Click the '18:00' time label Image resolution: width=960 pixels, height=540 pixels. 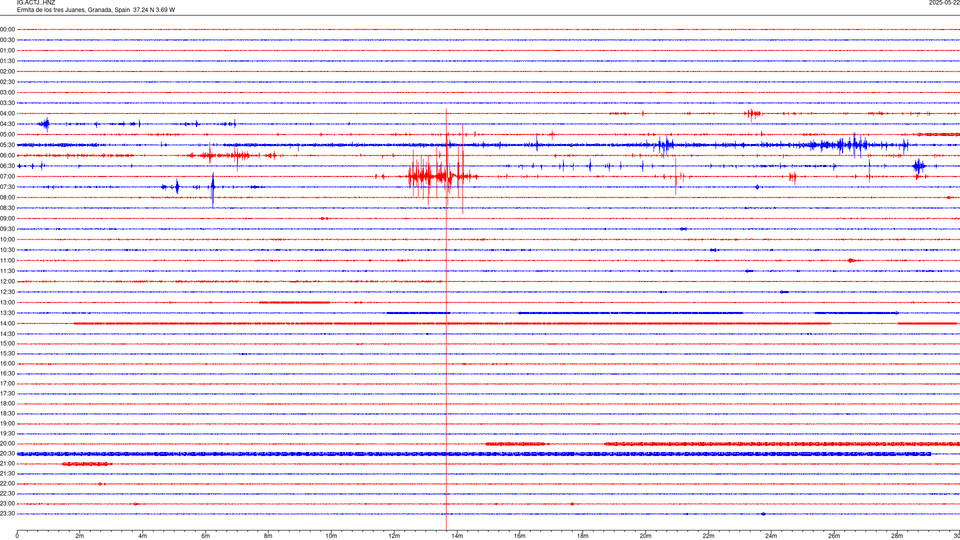(7, 403)
